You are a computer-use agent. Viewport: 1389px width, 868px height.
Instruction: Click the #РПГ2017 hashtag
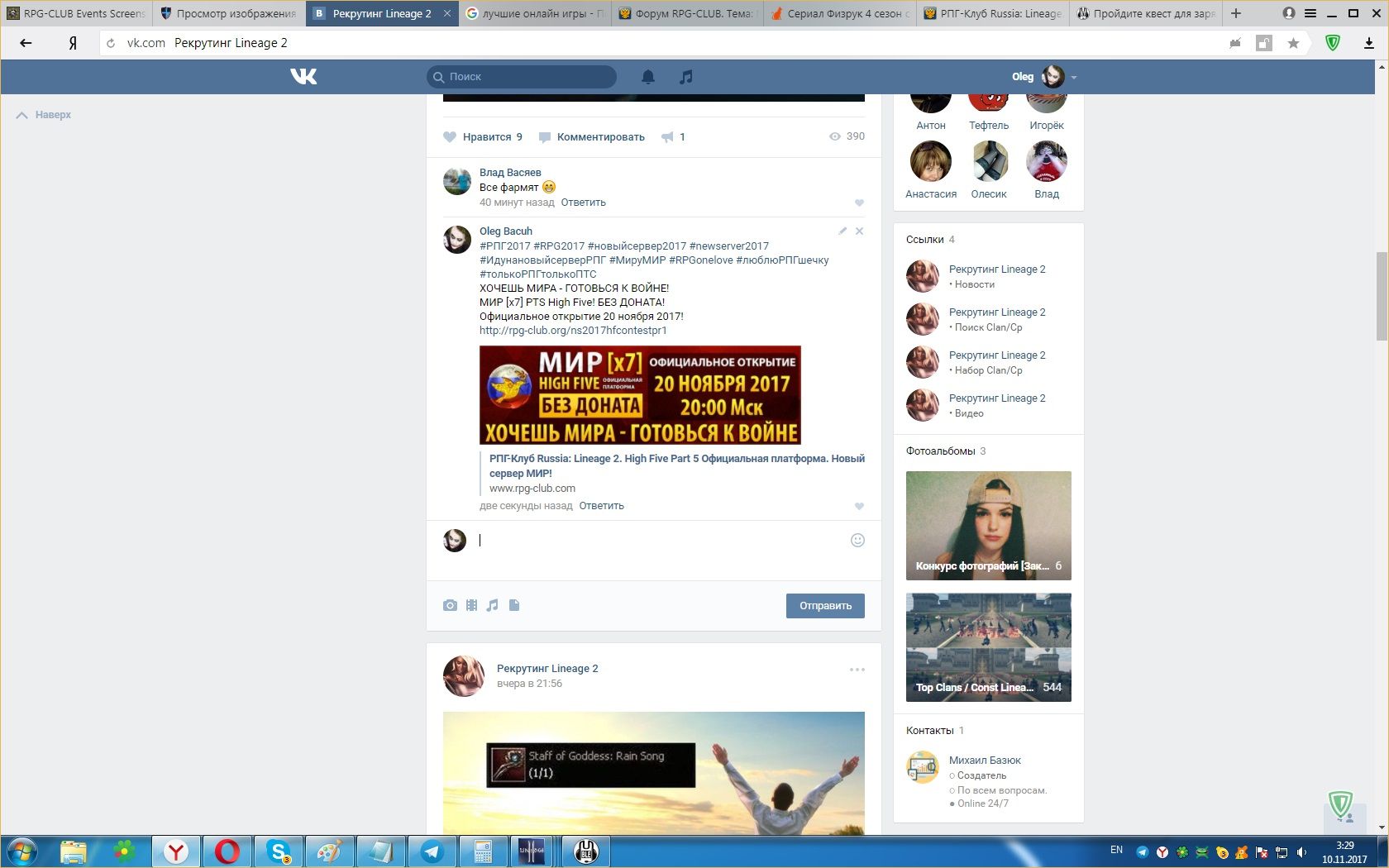(505, 246)
